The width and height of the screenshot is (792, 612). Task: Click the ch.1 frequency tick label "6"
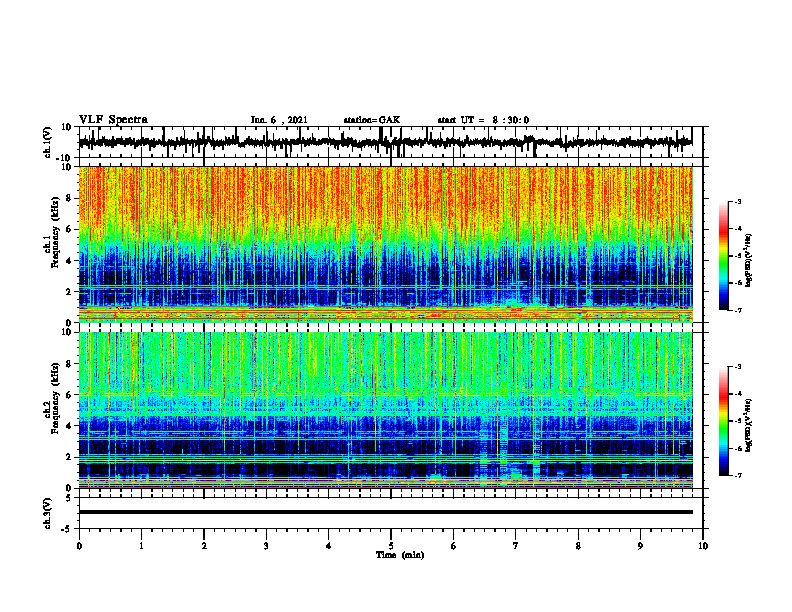click(x=69, y=229)
